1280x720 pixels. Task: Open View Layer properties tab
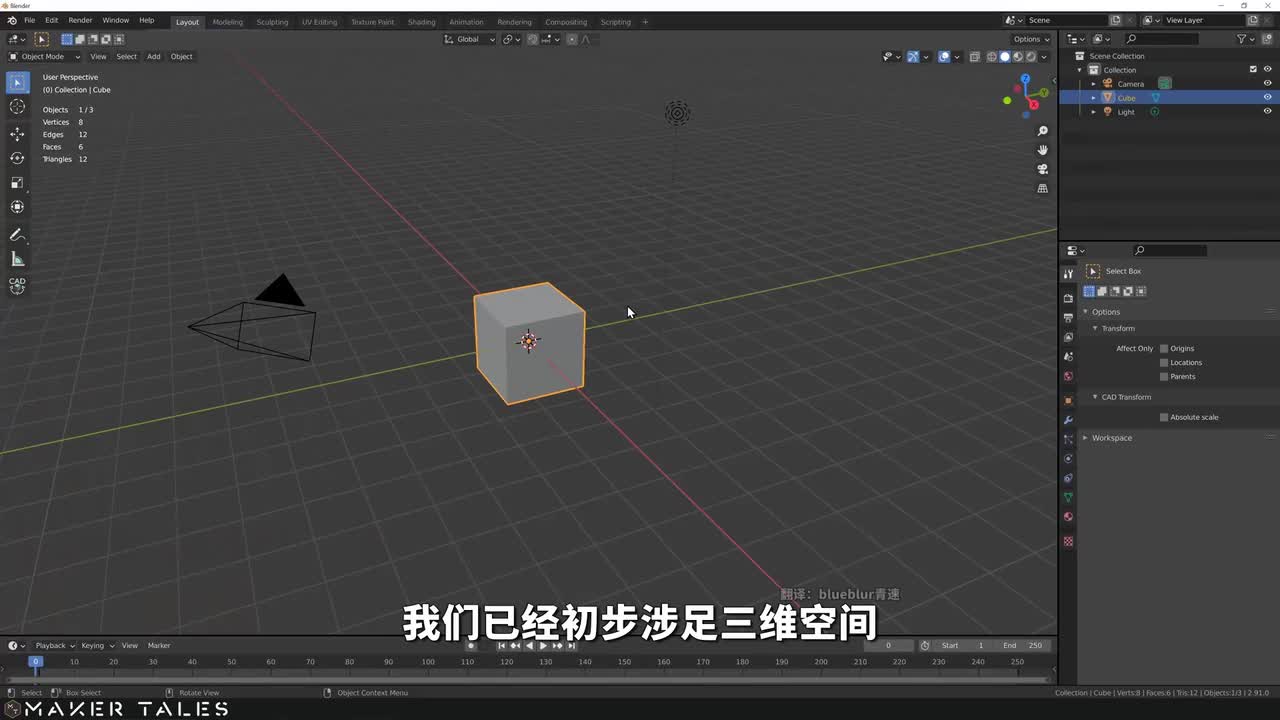click(1068, 337)
